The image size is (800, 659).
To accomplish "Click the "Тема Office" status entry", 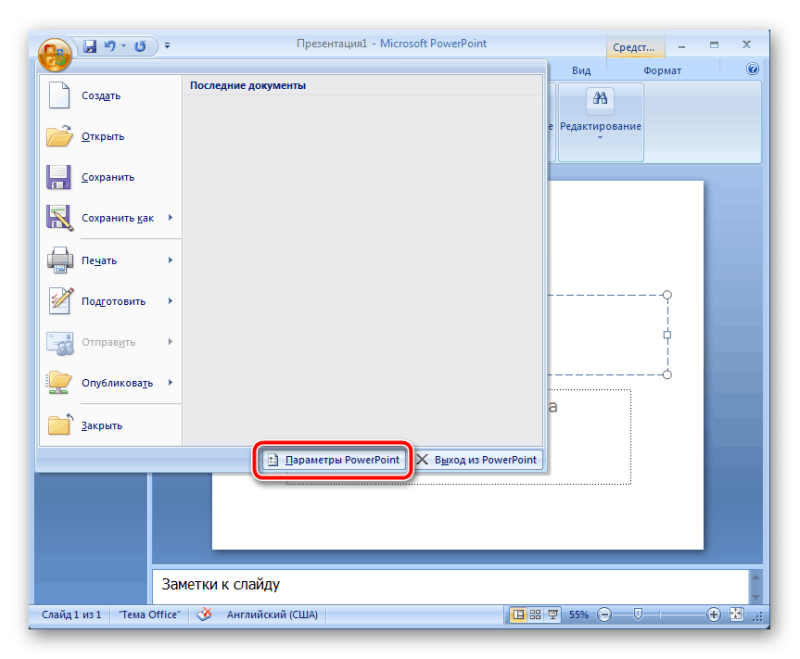I will (149, 615).
